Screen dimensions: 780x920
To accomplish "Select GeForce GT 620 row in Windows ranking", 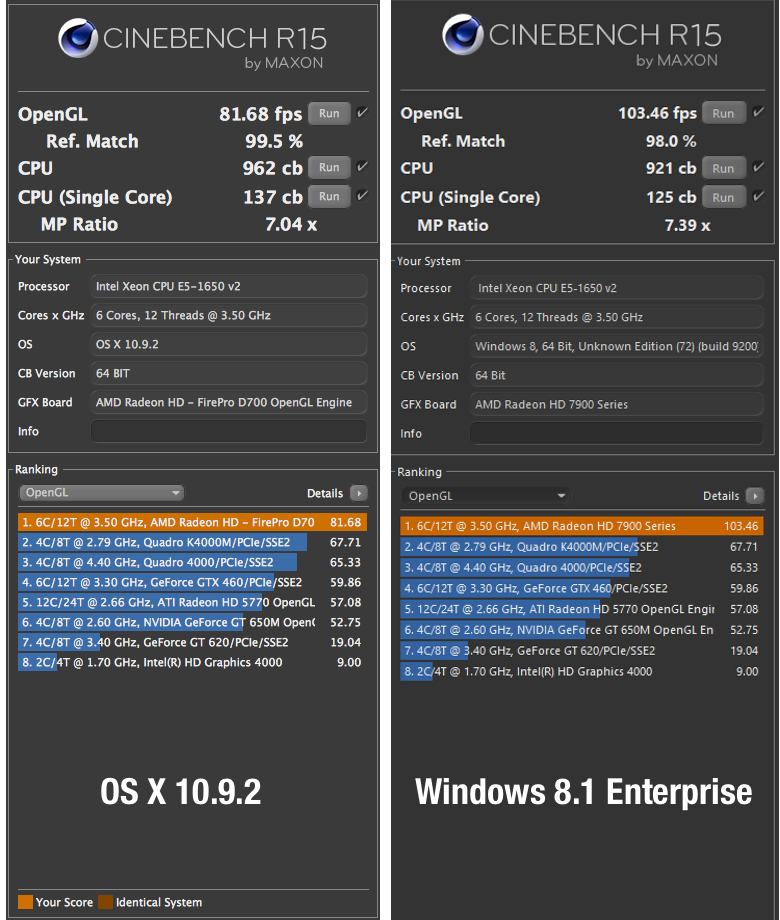I will coord(582,651).
